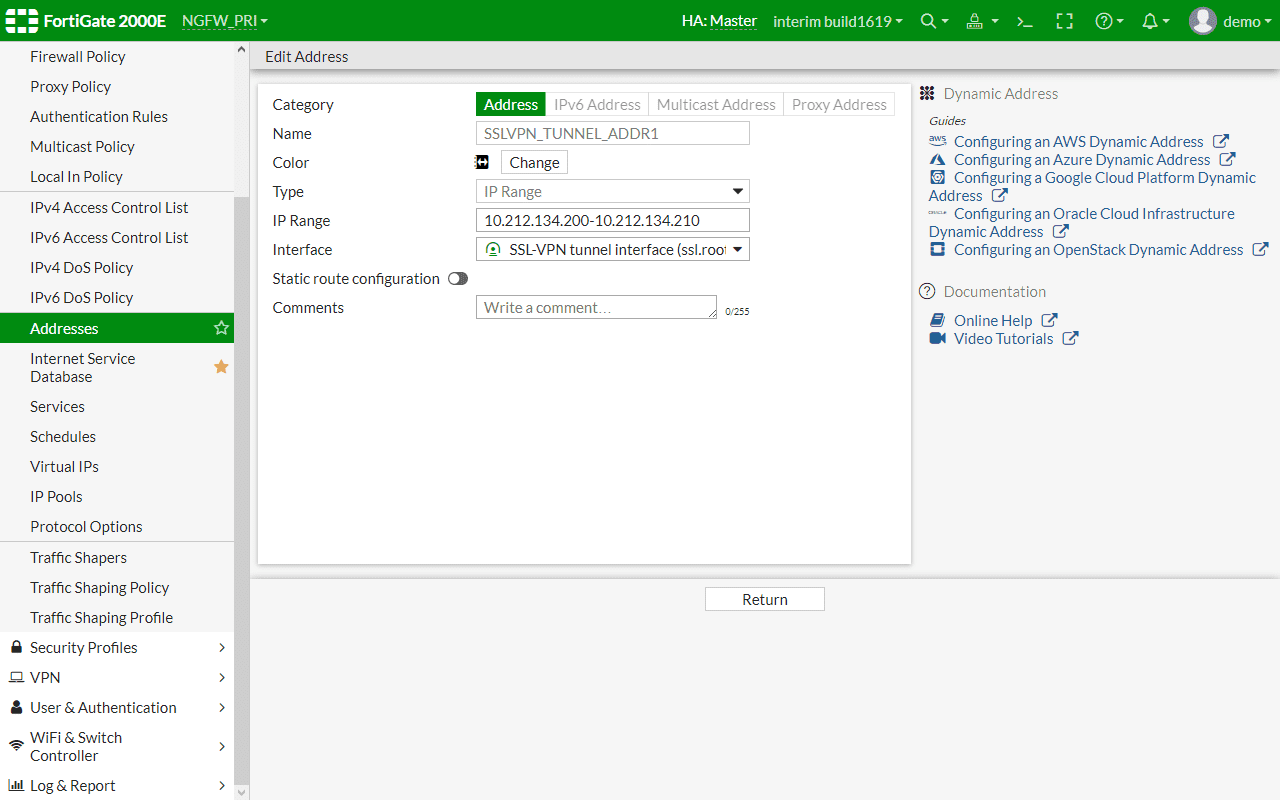The width and height of the screenshot is (1280, 800).
Task: Click the Video Tutorials camera icon
Action: [x=937, y=338]
